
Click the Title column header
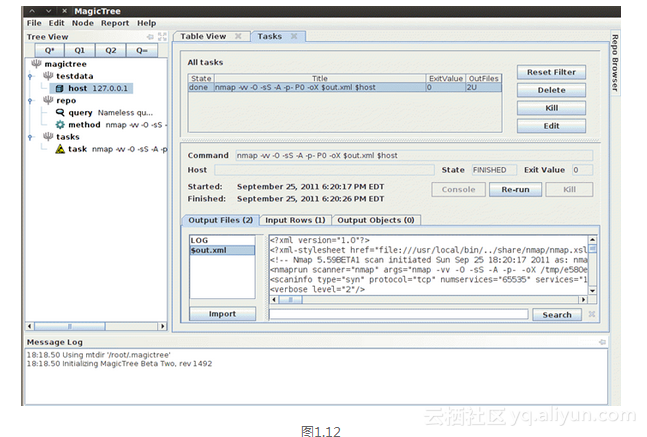320,78
